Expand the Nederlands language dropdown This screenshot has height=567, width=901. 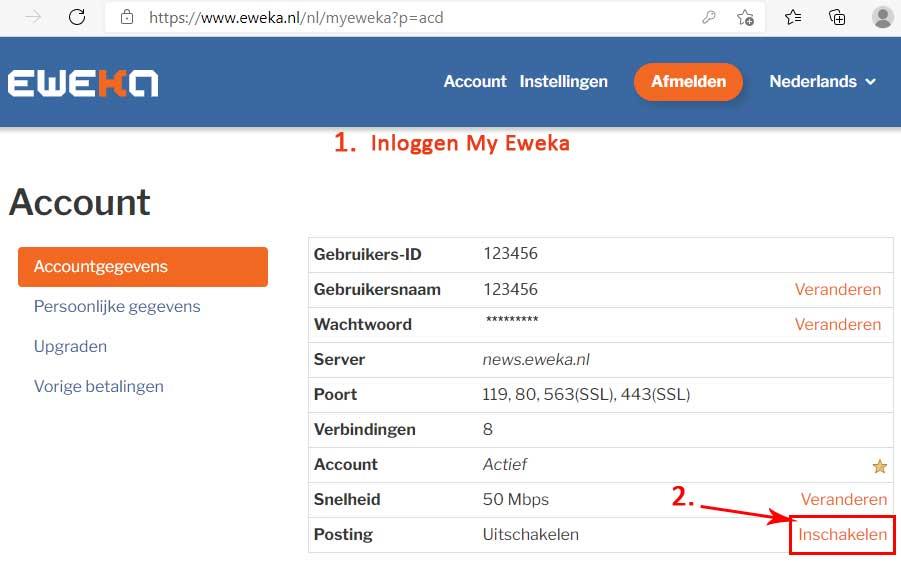823,82
